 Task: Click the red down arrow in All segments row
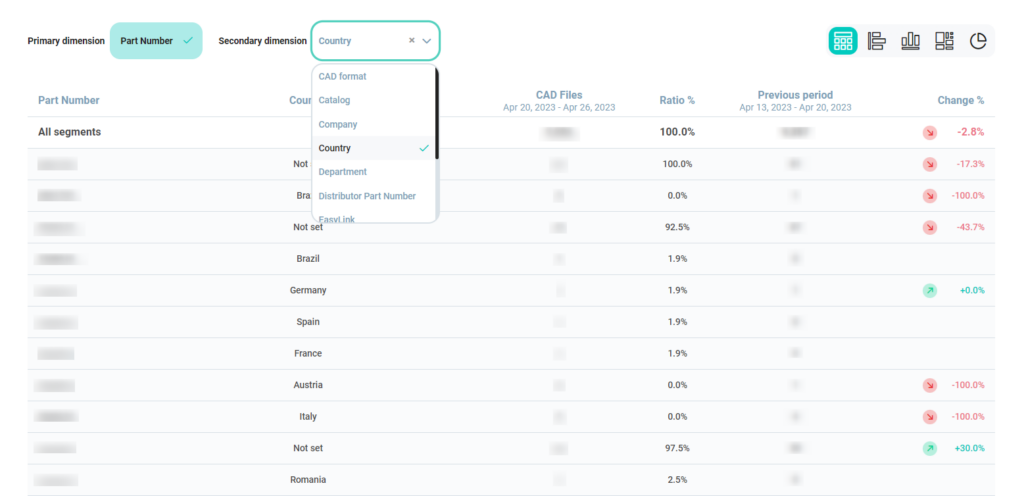pyautogui.click(x=930, y=132)
